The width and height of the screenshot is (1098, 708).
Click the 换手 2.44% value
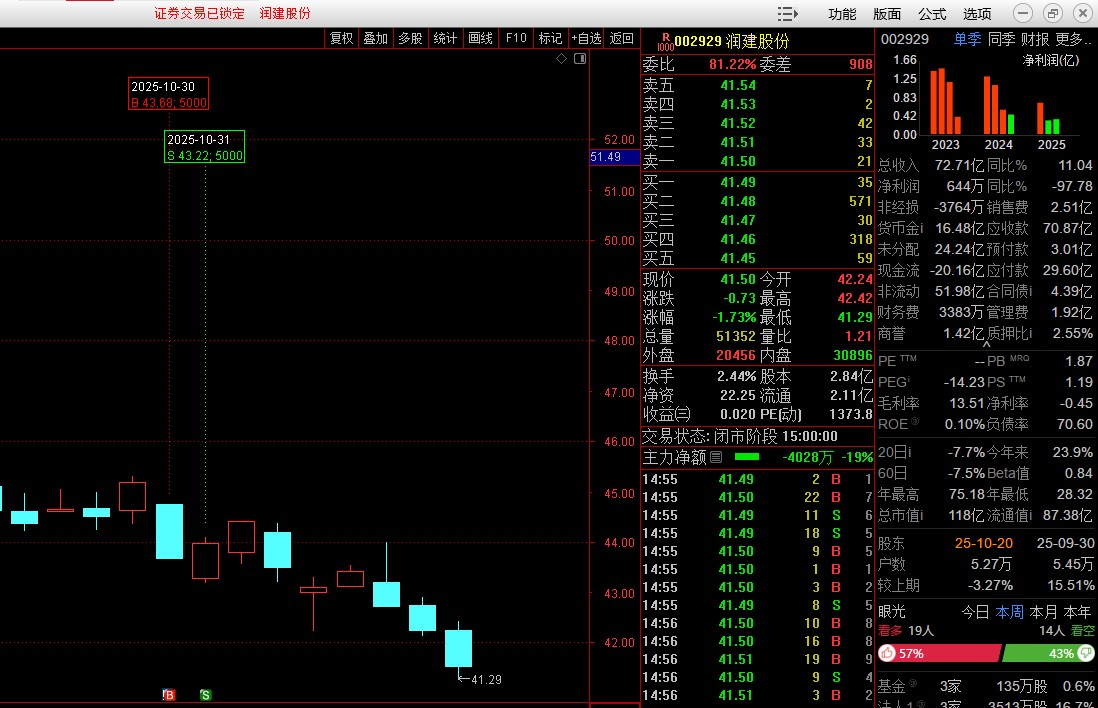737,376
